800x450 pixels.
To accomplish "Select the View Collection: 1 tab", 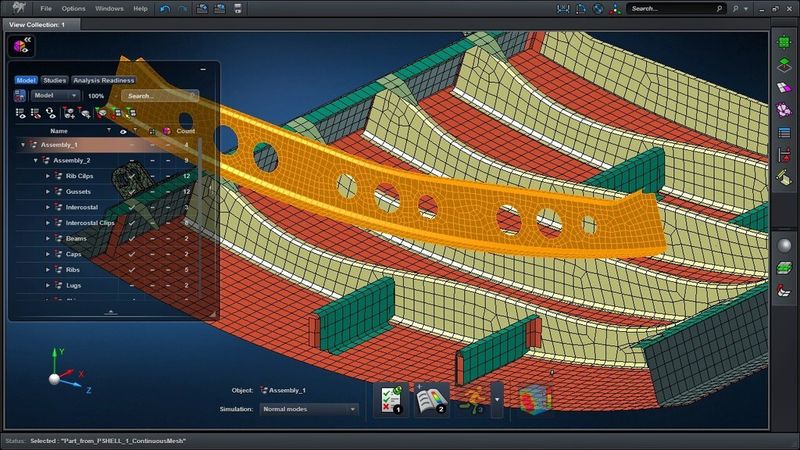I will coord(41,24).
